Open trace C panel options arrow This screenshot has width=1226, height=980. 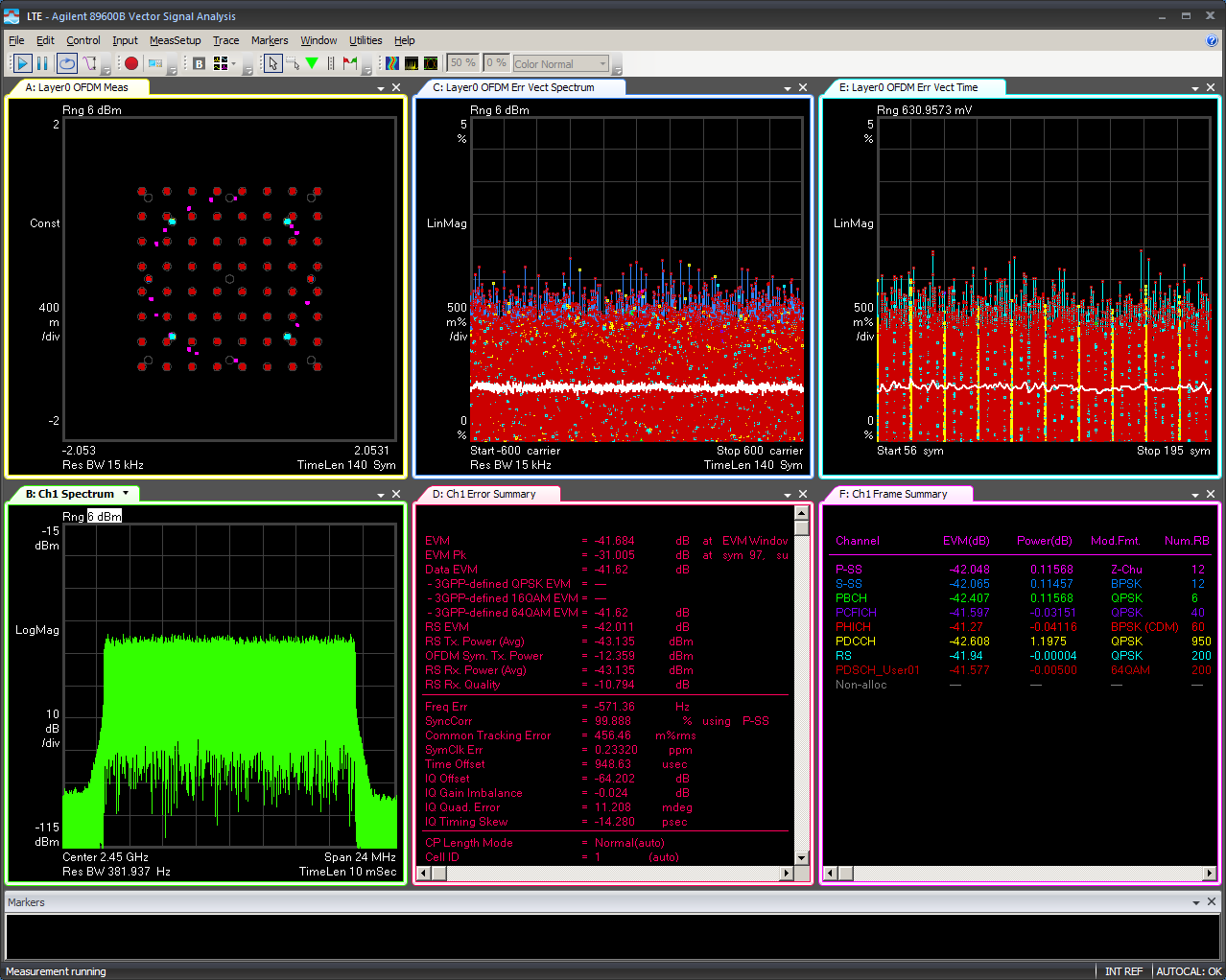click(x=788, y=88)
